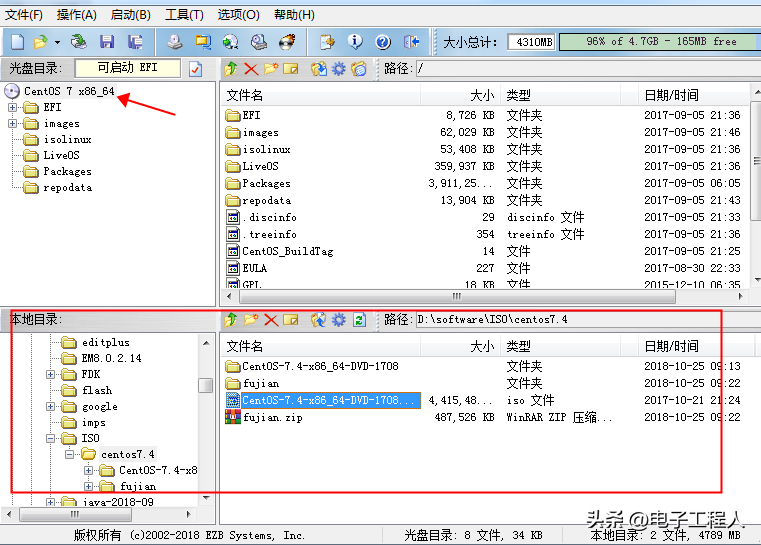Click the Make CD/DVD image drive icon
The image size is (761, 545).
tap(175, 42)
